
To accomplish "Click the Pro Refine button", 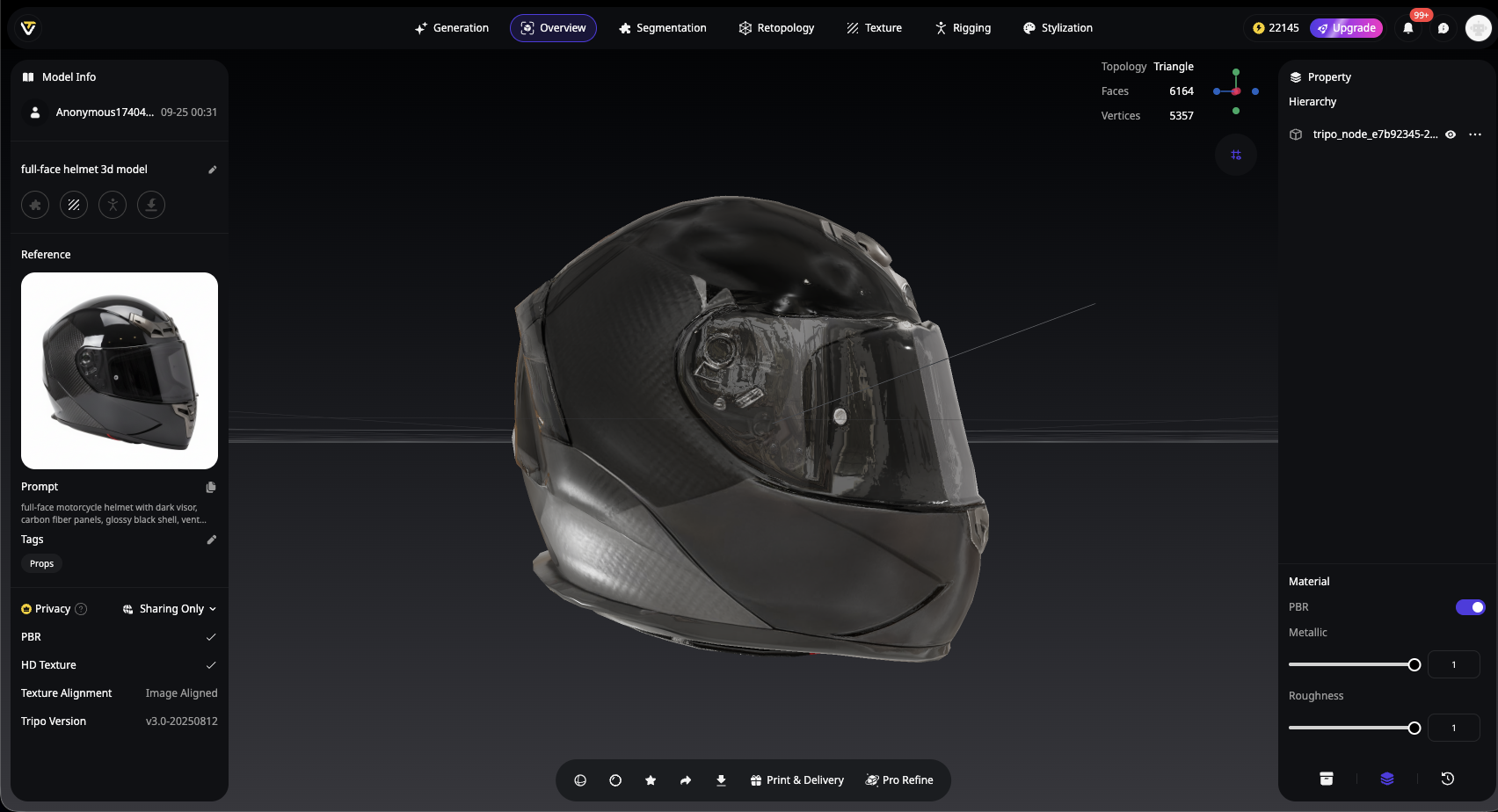I will tap(899, 780).
